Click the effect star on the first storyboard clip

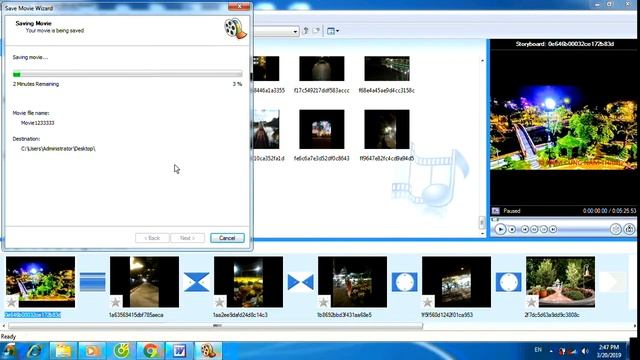(x=11, y=302)
